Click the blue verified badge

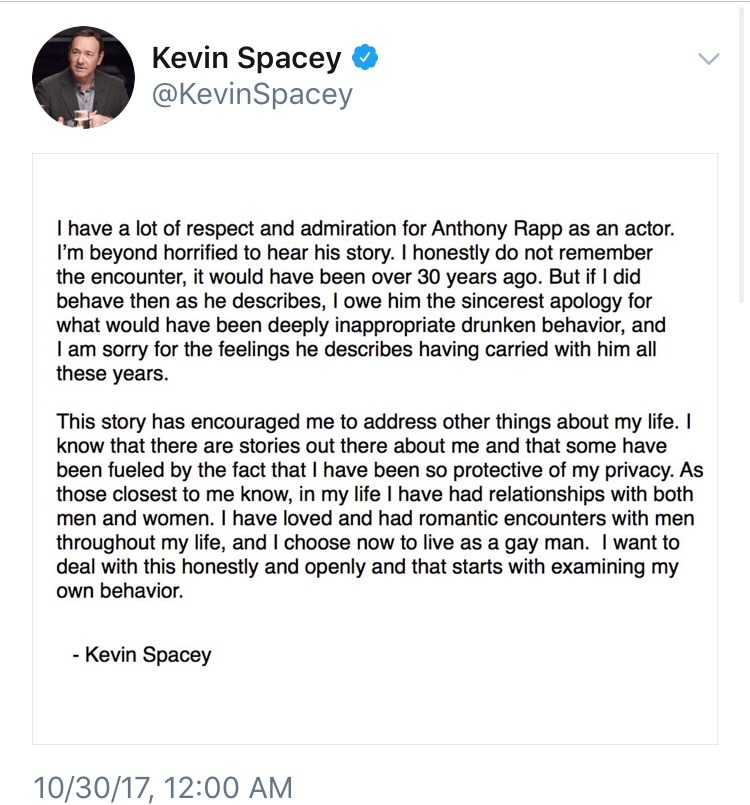coord(365,59)
